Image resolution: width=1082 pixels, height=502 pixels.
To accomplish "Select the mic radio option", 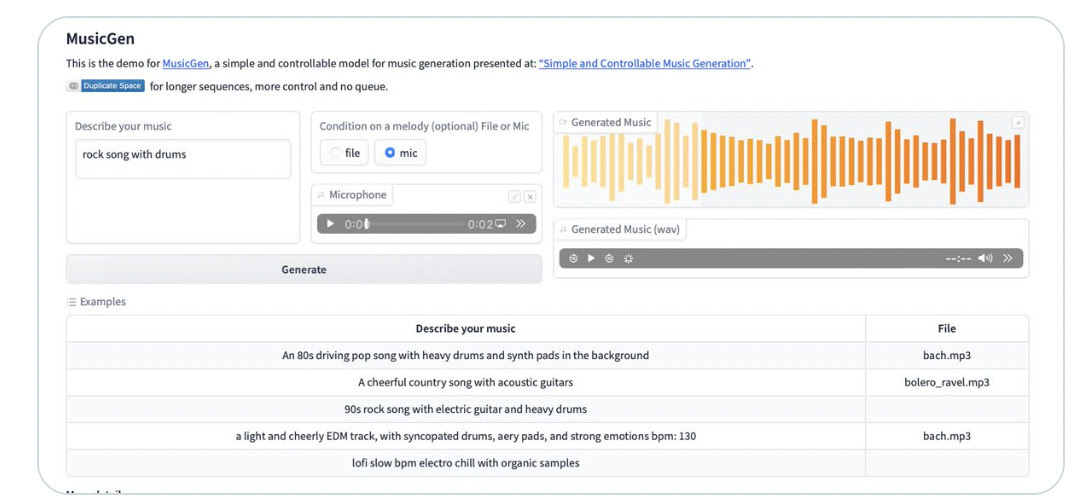I will click(400, 153).
